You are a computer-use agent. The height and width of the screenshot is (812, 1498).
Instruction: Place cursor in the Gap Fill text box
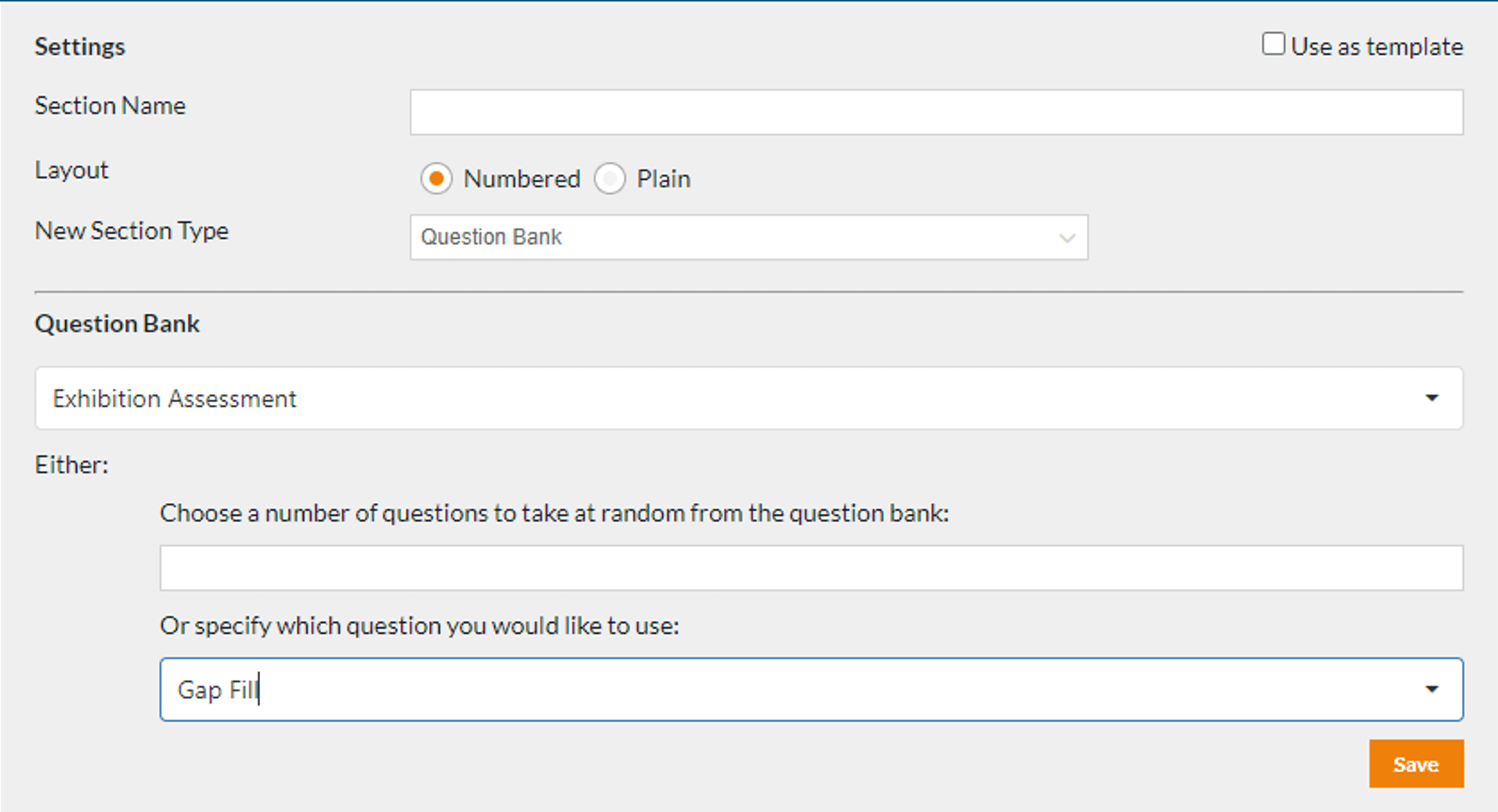coord(591,690)
